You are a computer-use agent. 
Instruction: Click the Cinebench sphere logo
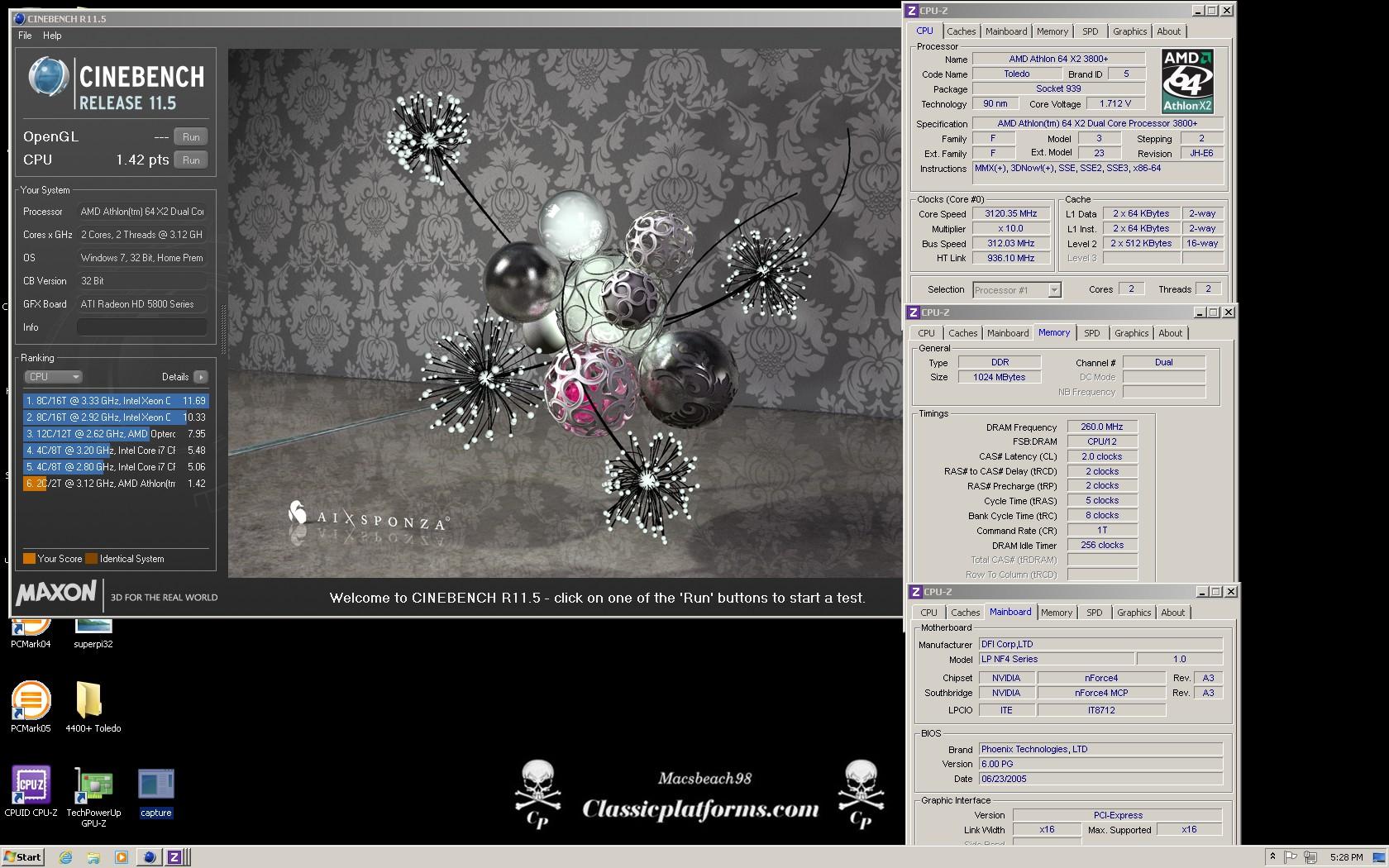click(48, 77)
